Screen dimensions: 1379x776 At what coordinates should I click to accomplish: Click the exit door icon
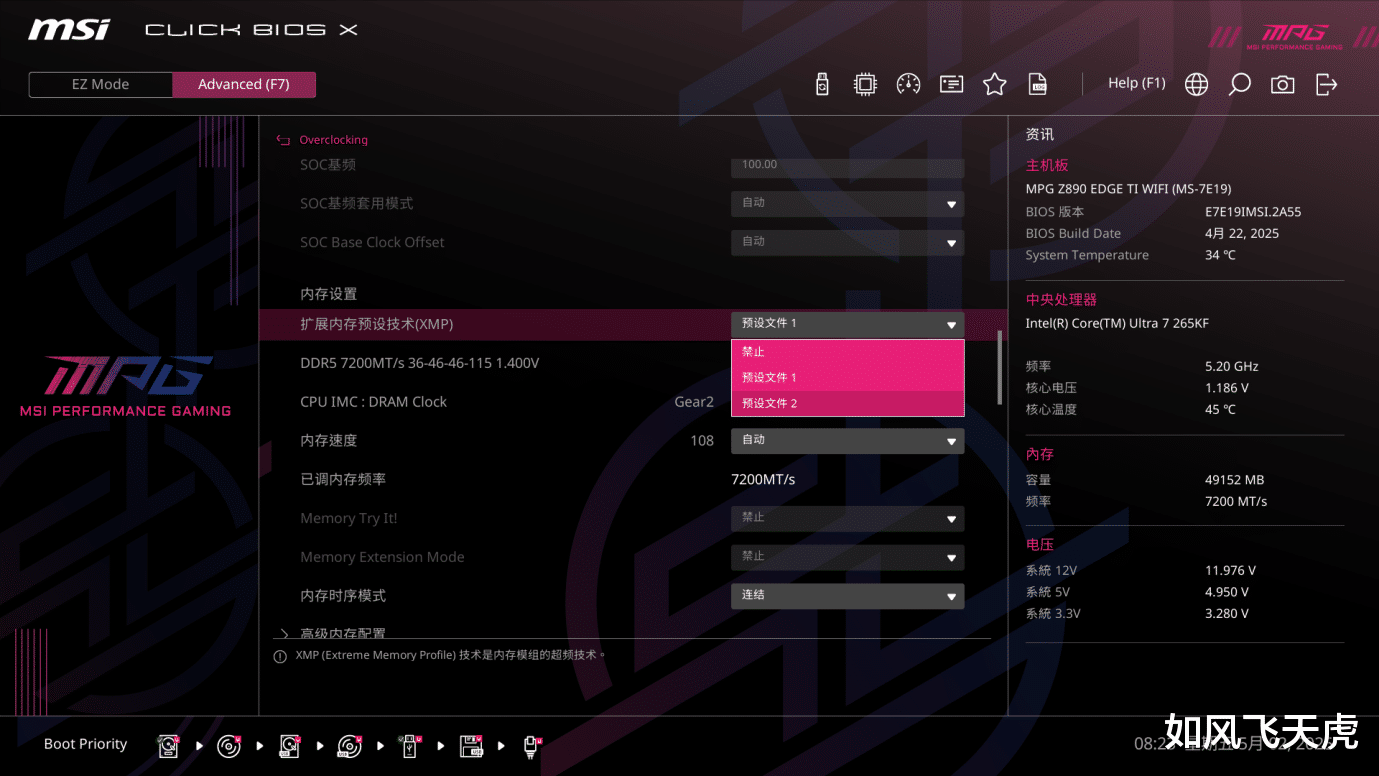[x=1326, y=84]
